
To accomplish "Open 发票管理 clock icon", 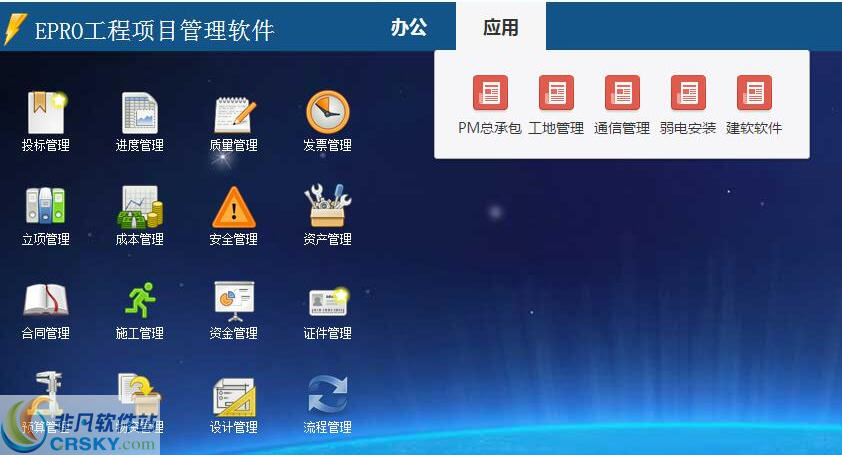I will (x=328, y=112).
